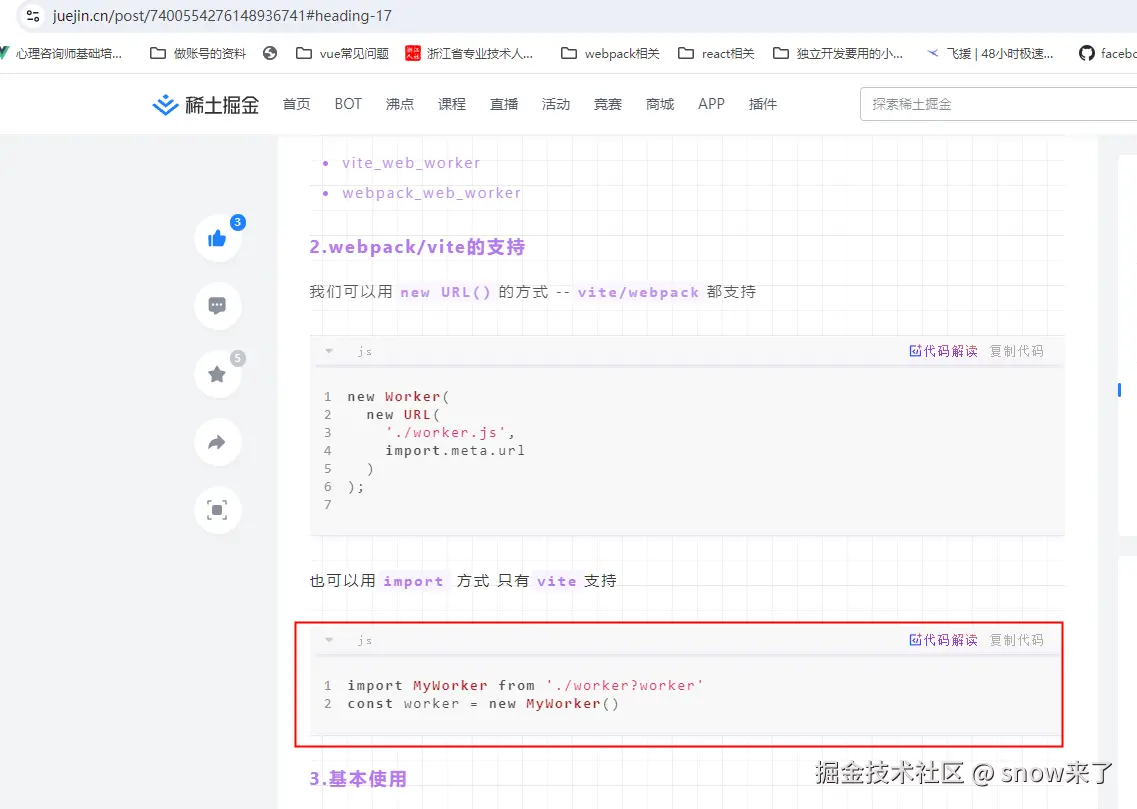Click the juejin.cn address bar URL

(x=222, y=15)
